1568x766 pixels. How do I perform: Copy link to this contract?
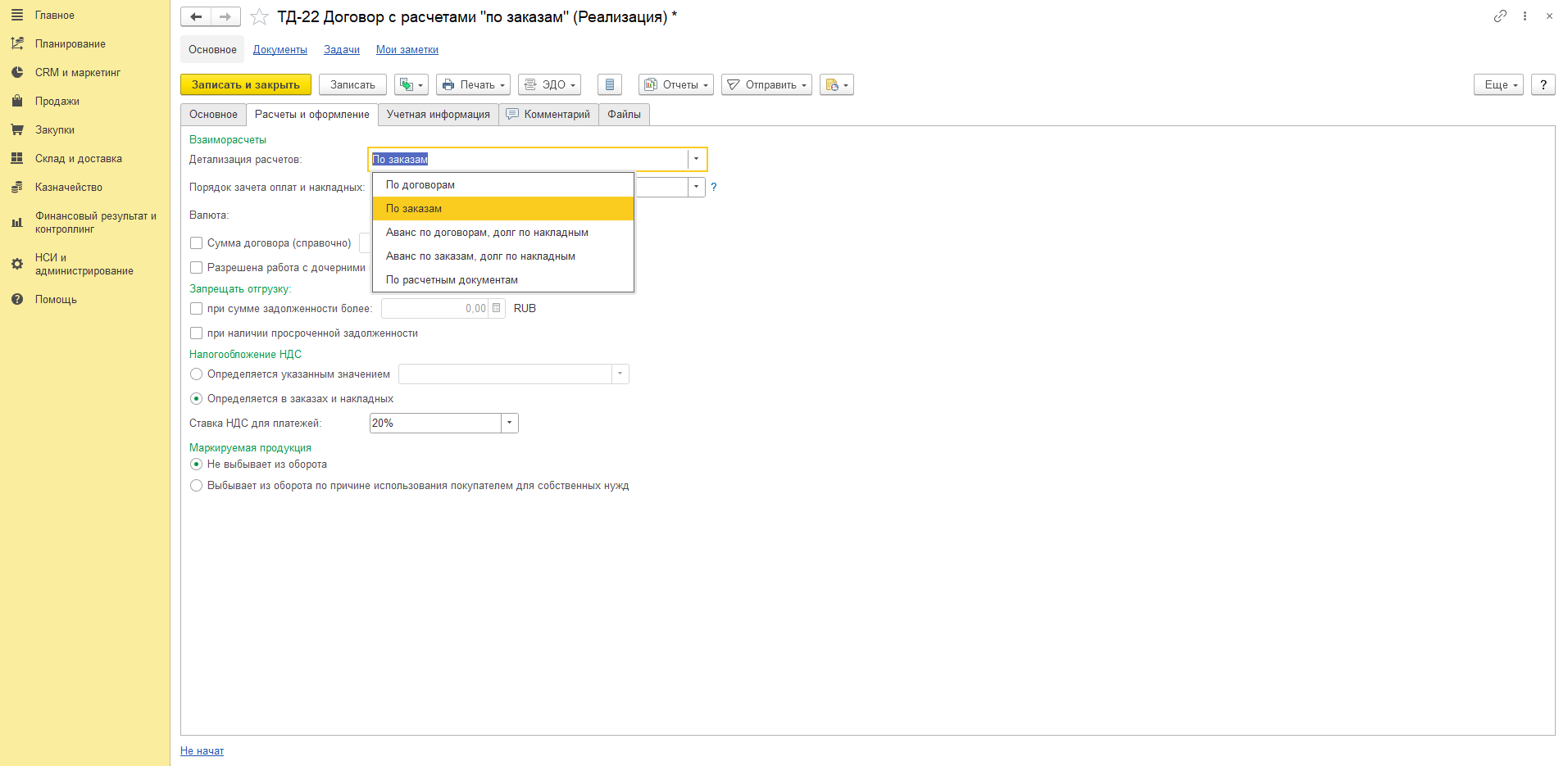1500,16
